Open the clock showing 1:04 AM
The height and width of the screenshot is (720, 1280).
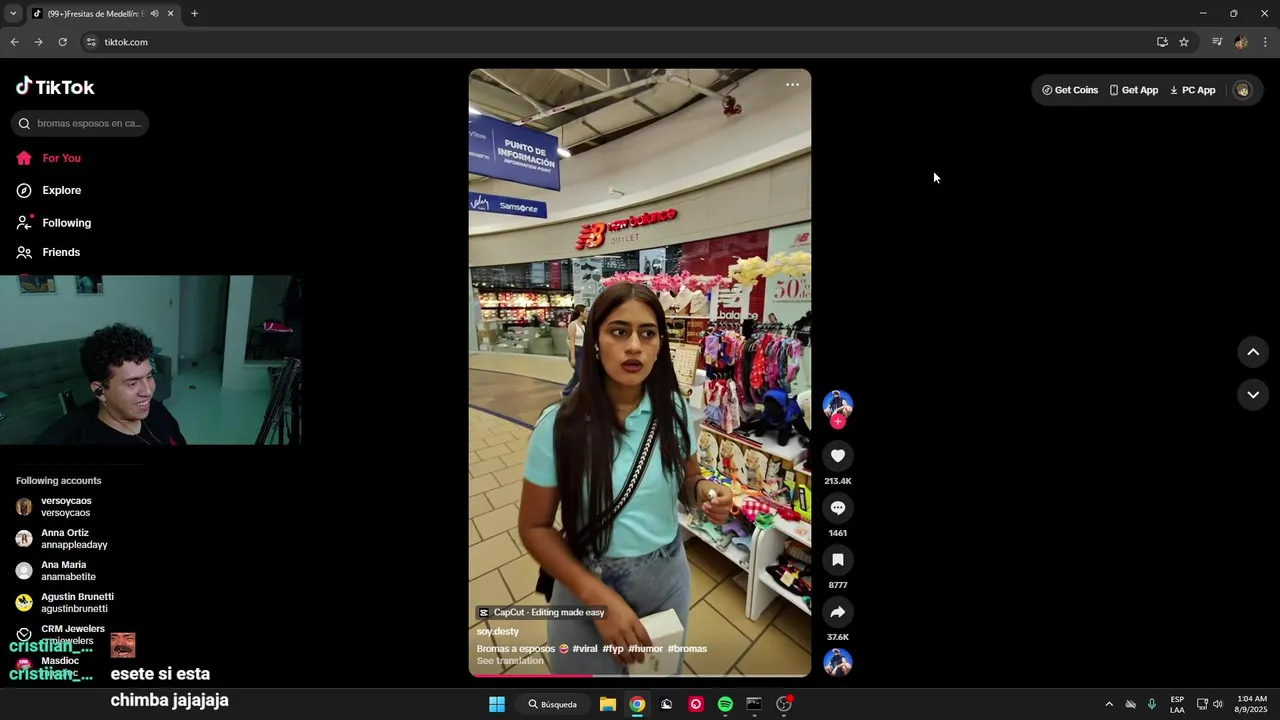point(1252,704)
